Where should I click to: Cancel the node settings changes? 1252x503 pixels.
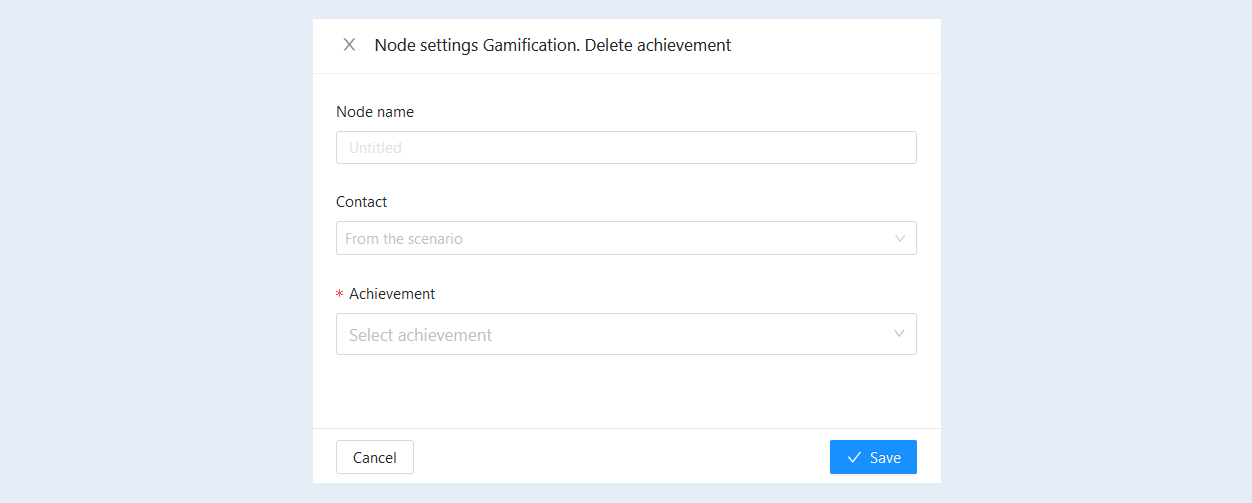[x=375, y=457]
